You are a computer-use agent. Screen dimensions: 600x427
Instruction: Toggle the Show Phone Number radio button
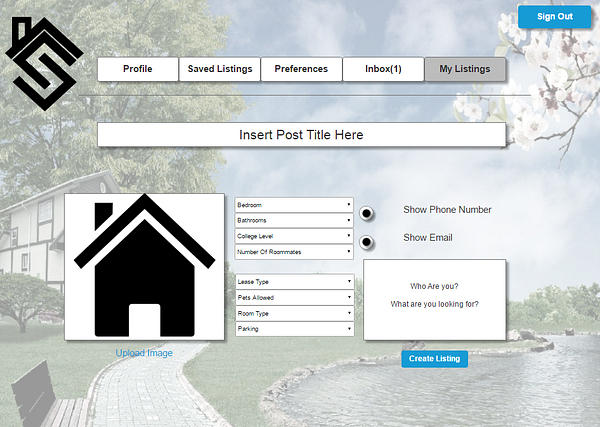366,213
